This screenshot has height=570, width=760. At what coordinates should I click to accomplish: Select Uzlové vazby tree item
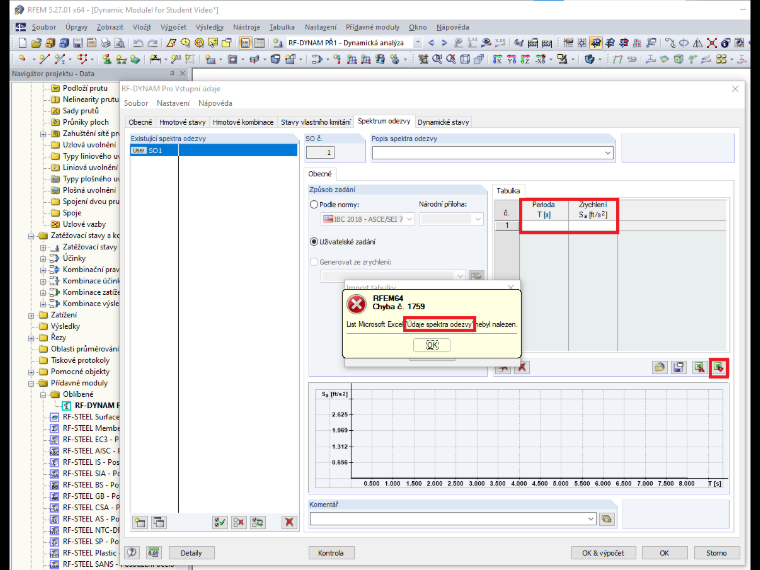tap(84, 224)
